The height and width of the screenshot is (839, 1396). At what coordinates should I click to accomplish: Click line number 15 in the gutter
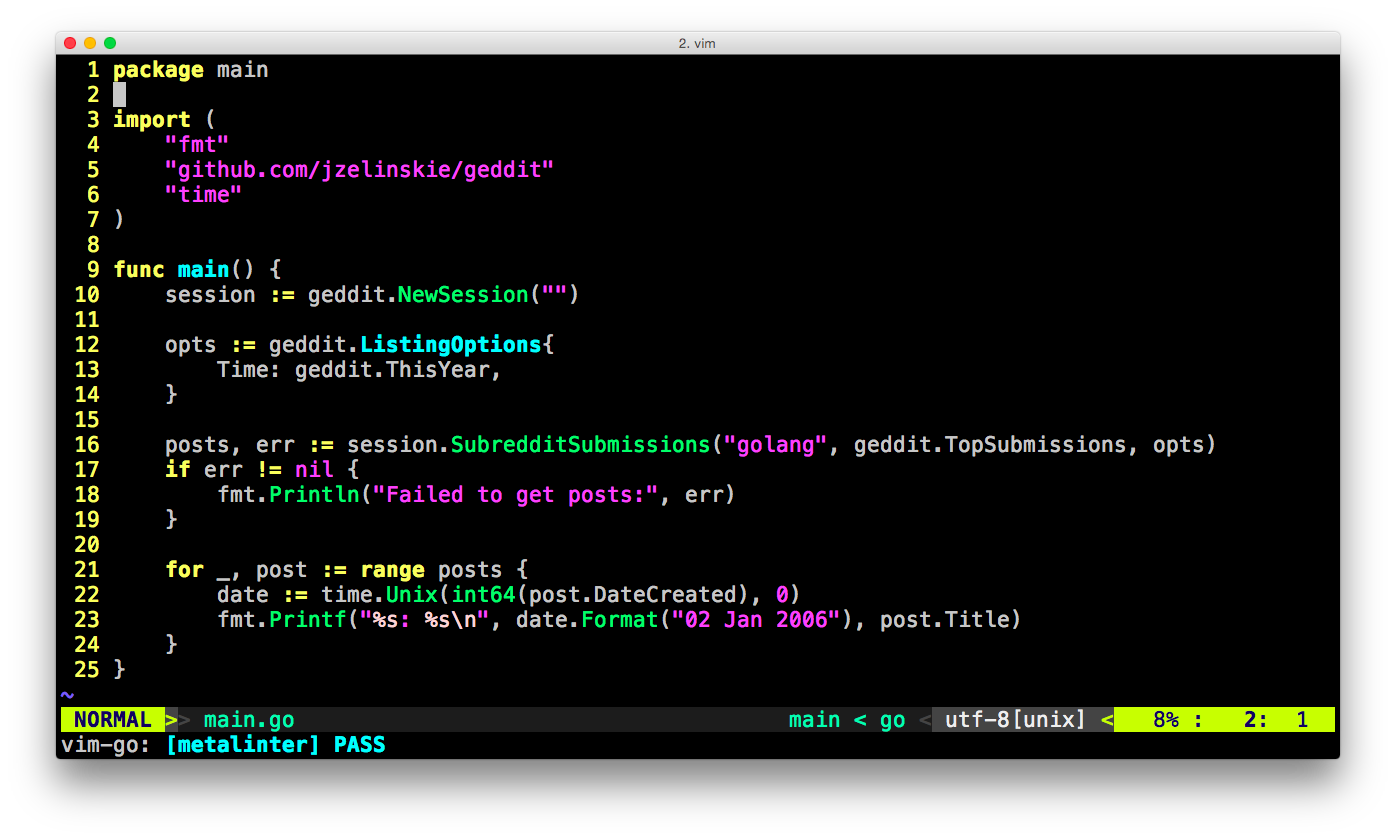click(x=87, y=420)
